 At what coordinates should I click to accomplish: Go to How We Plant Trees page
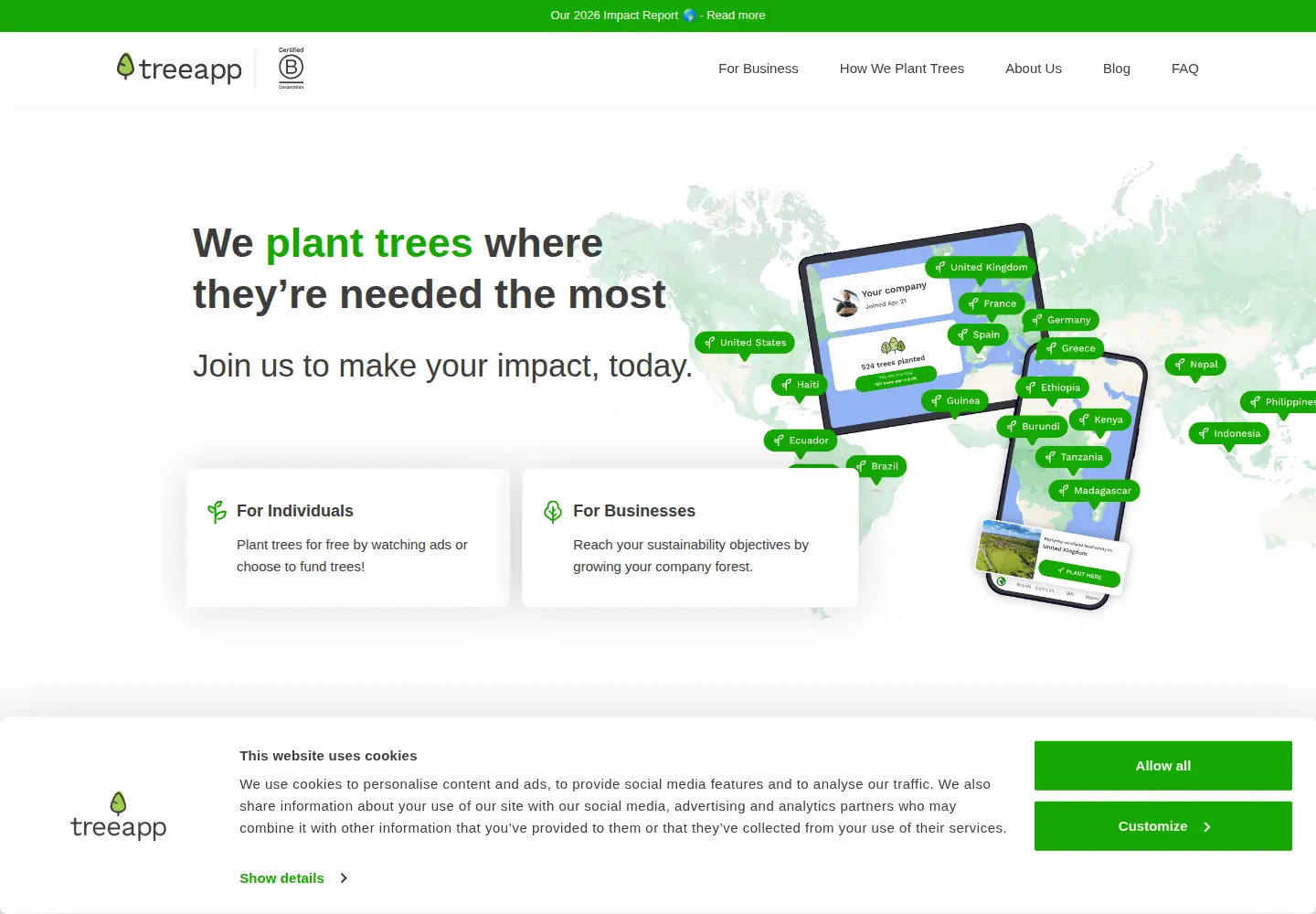[902, 69]
